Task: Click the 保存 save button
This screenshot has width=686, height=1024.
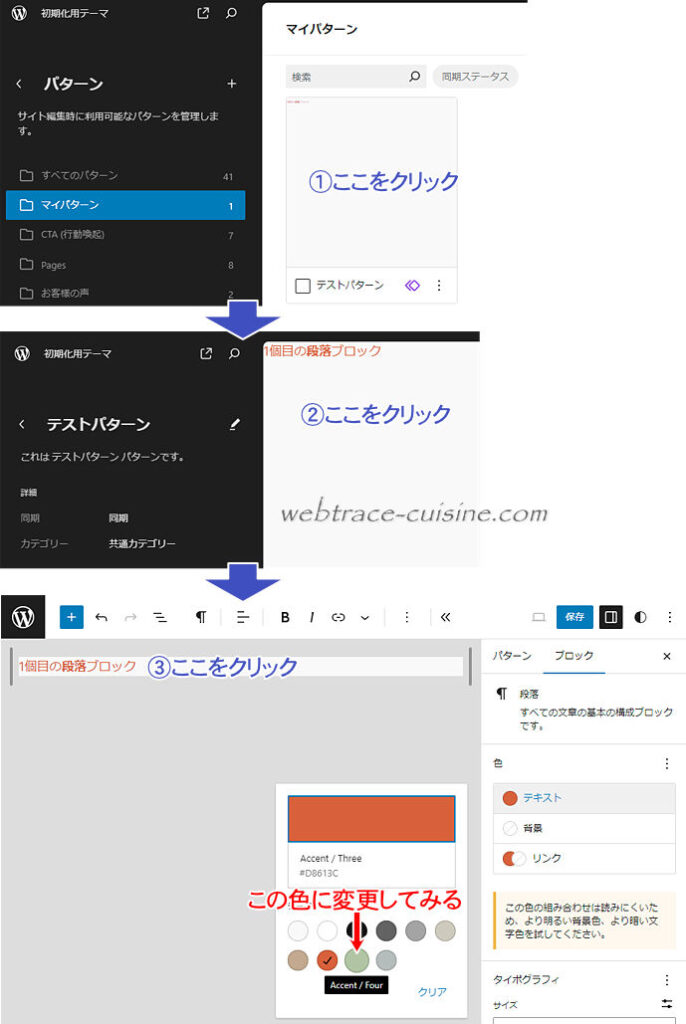Action: [x=574, y=617]
